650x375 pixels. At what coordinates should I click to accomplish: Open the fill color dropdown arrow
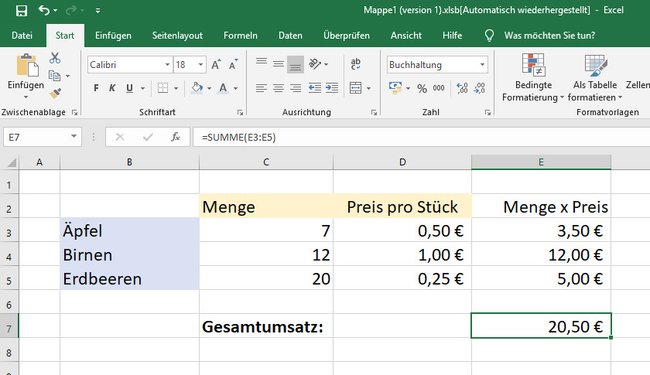coord(209,88)
